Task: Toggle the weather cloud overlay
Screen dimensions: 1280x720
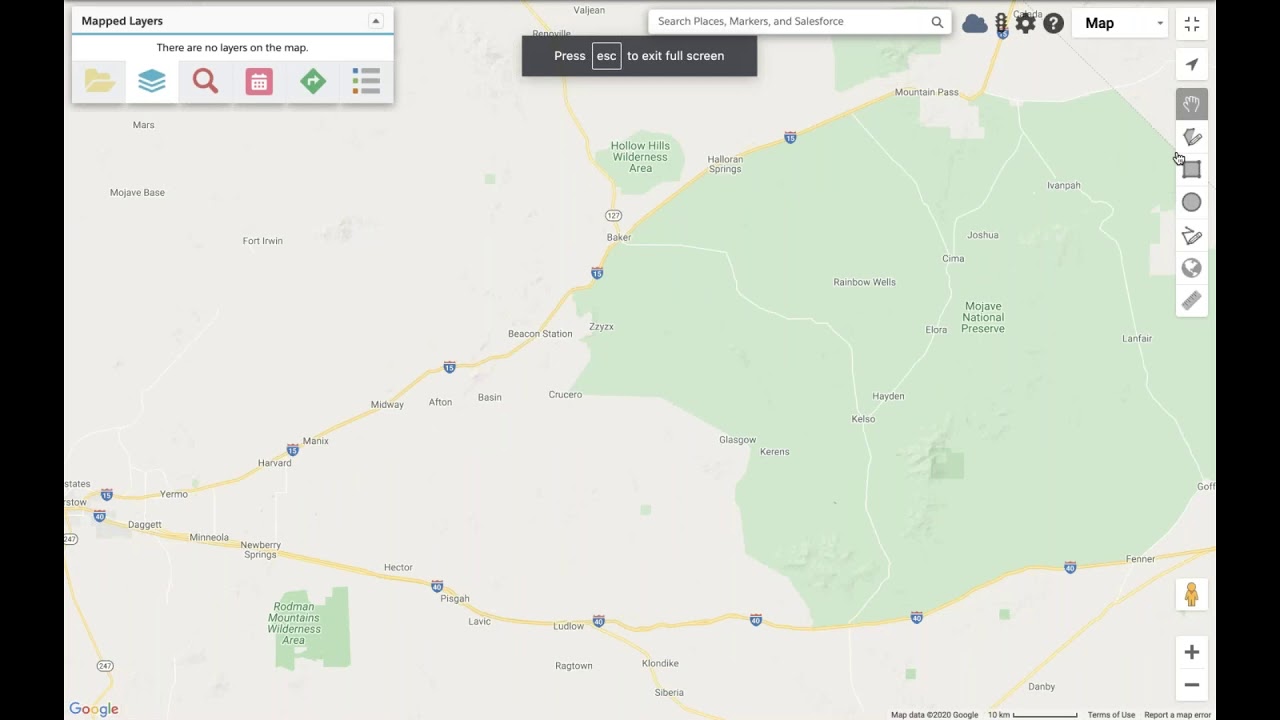Action: 974,23
